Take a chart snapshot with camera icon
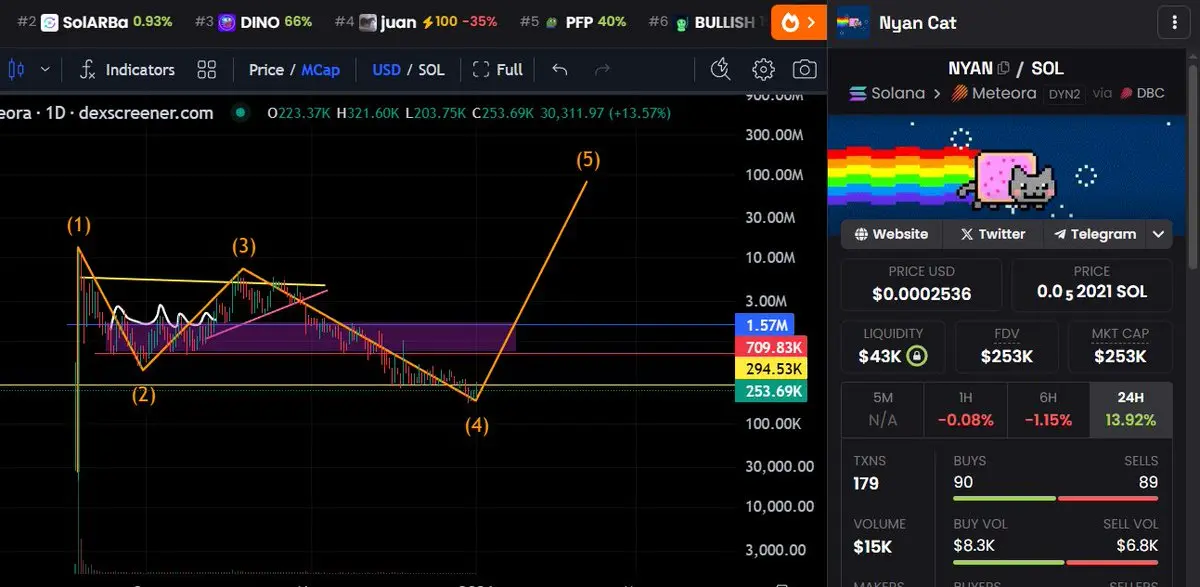The height and width of the screenshot is (587, 1200). click(x=804, y=70)
